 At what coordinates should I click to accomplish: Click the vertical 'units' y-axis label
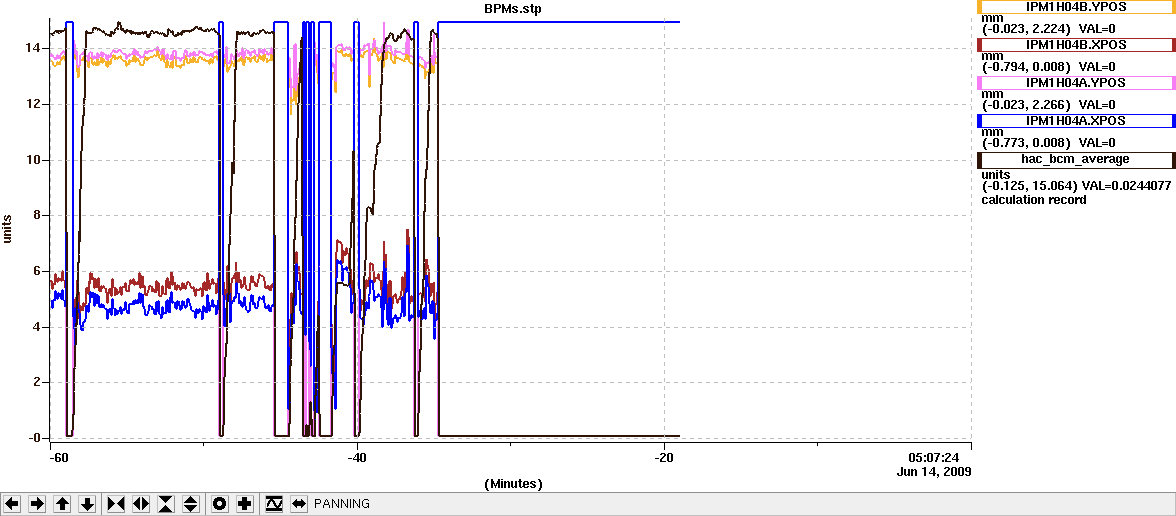8,228
